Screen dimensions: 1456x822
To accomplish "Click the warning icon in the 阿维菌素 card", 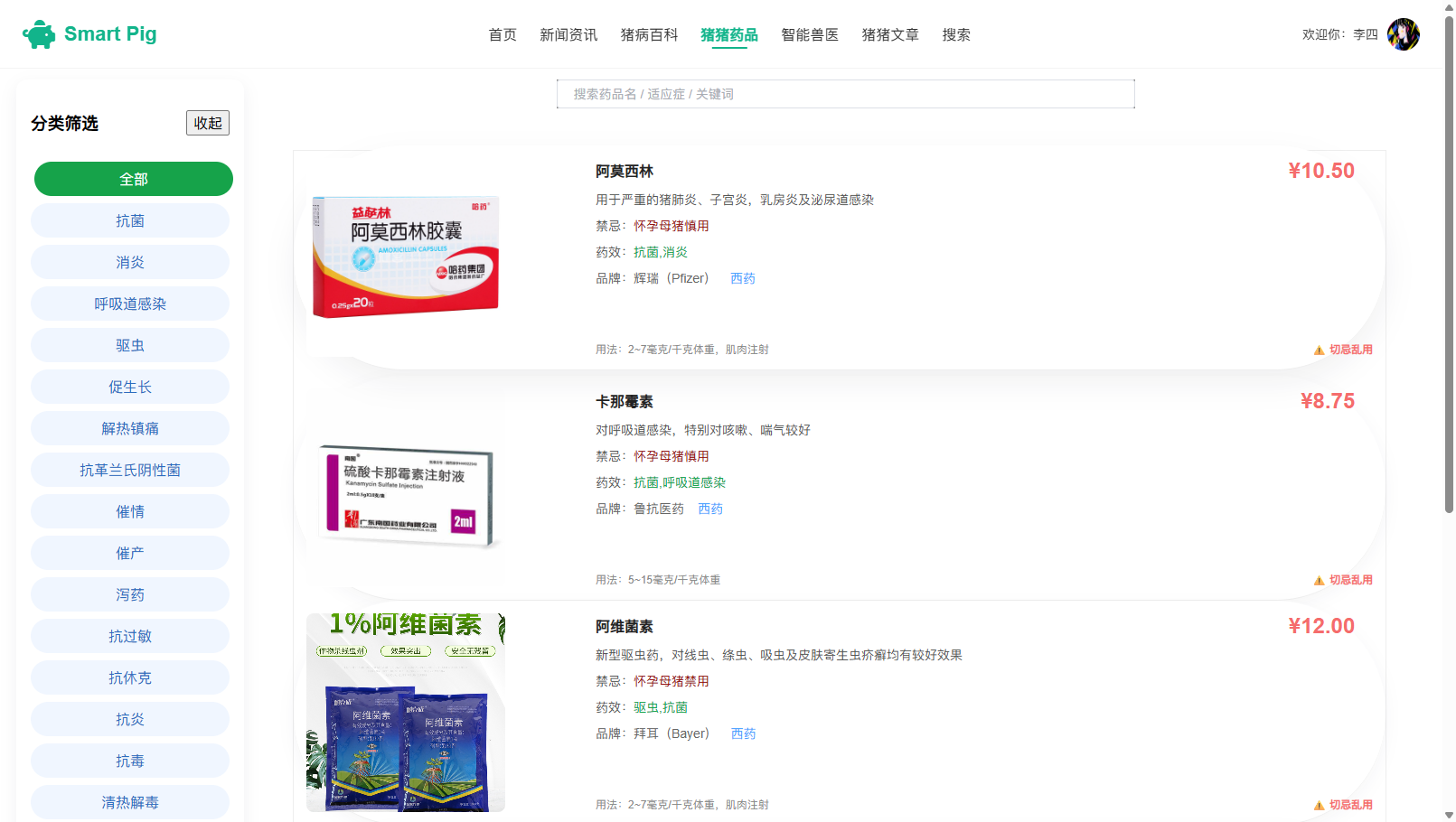I will click(x=1319, y=806).
